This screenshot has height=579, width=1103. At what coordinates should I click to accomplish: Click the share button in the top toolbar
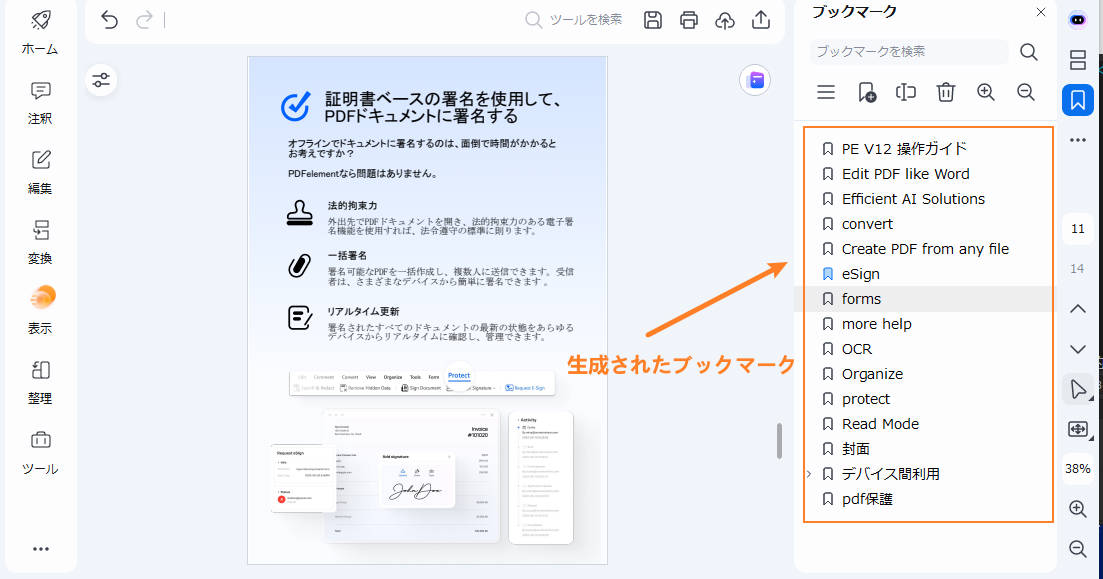[760, 20]
